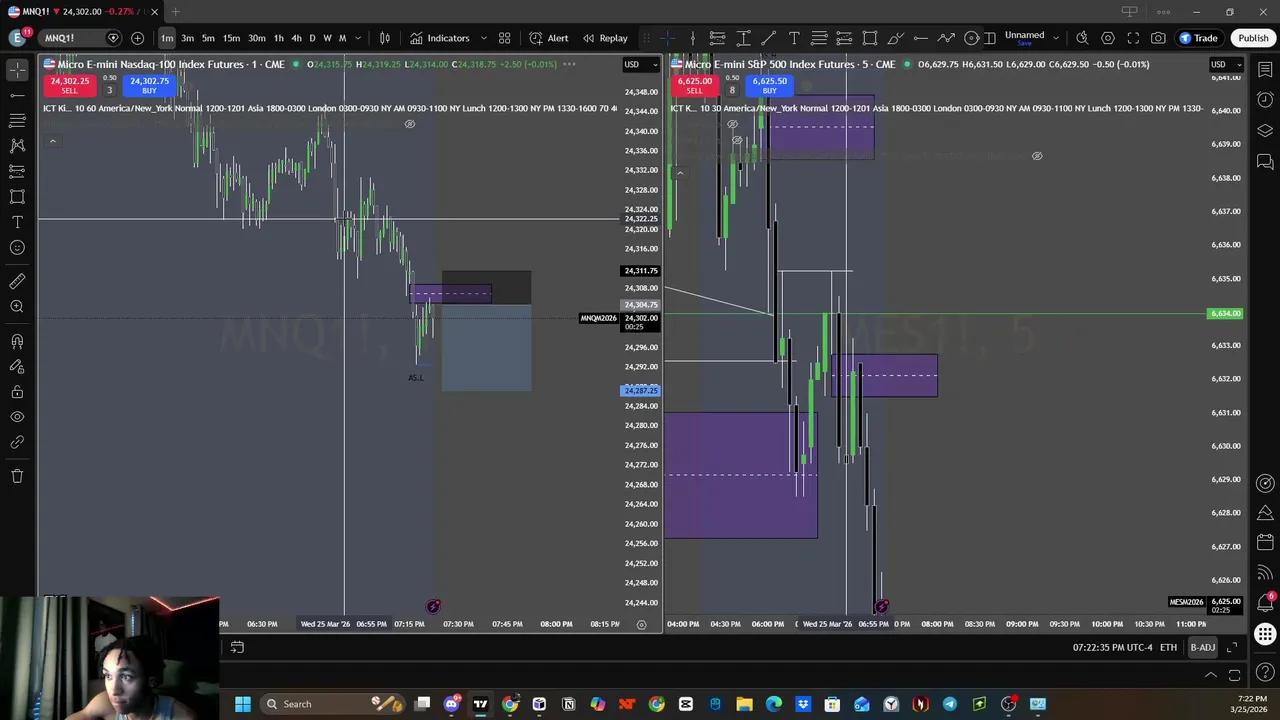
Task: Click the Trade button
Action: coord(1198,38)
